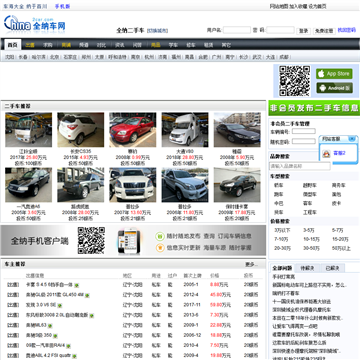Open the red sedan thumbnail

(133, 130)
